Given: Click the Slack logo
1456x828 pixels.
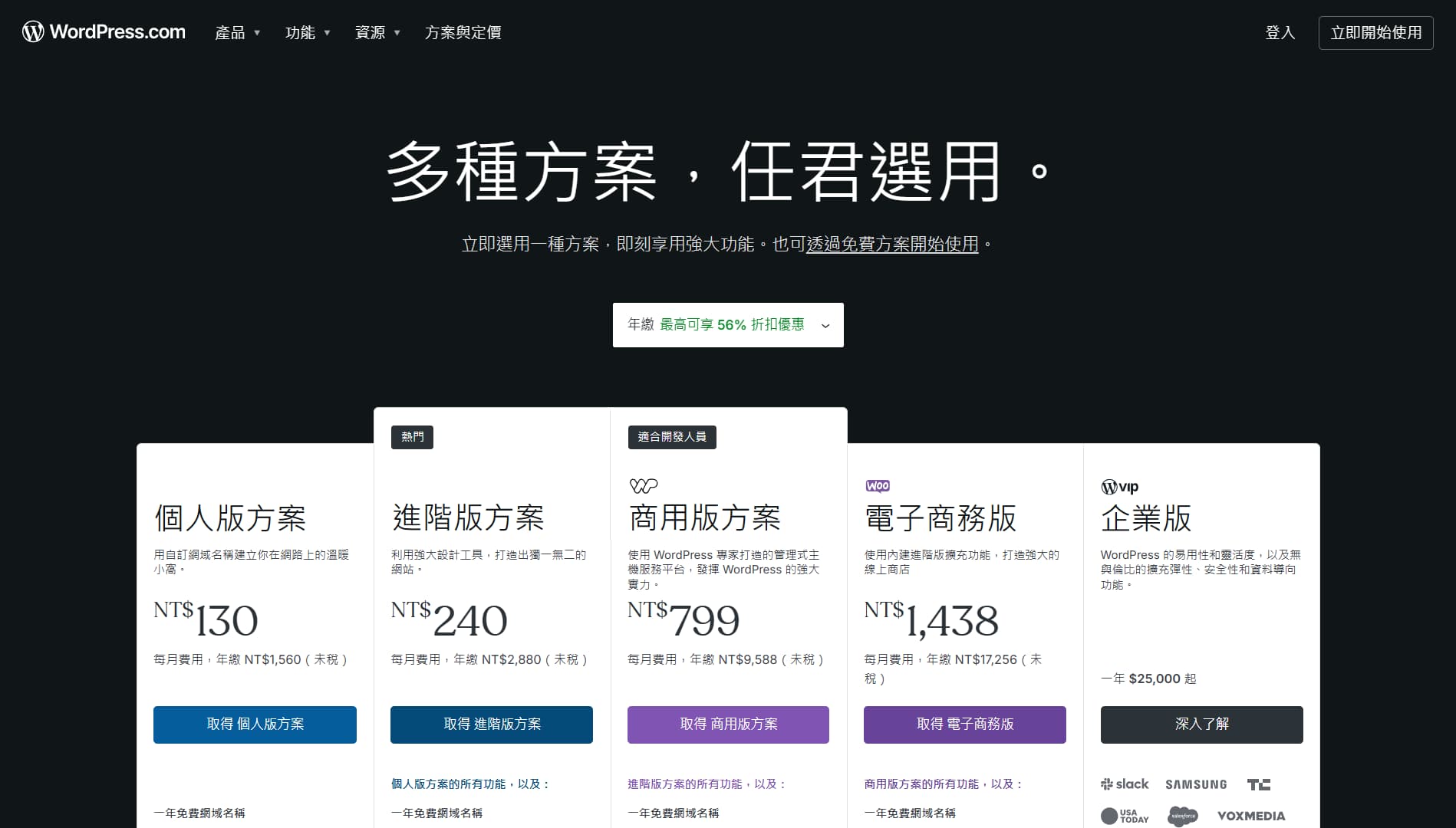Looking at the screenshot, I should [x=1125, y=784].
